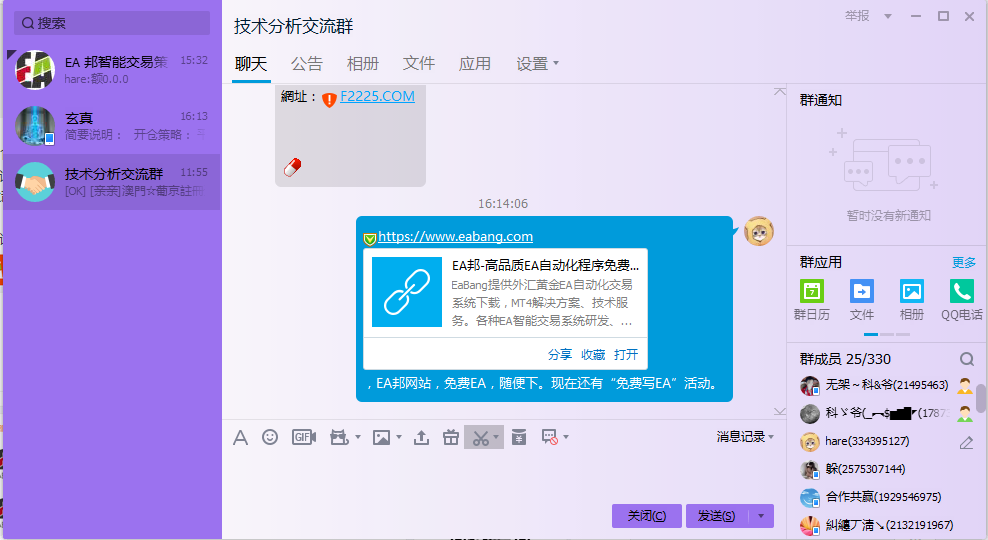988x540 pixels.
Task: Search group members magnifier icon
Action: pyautogui.click(x=967, y=359)
